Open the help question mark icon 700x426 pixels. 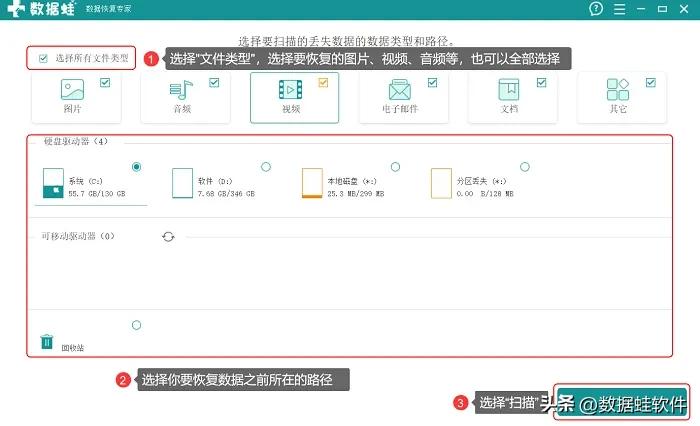point(595,9)
